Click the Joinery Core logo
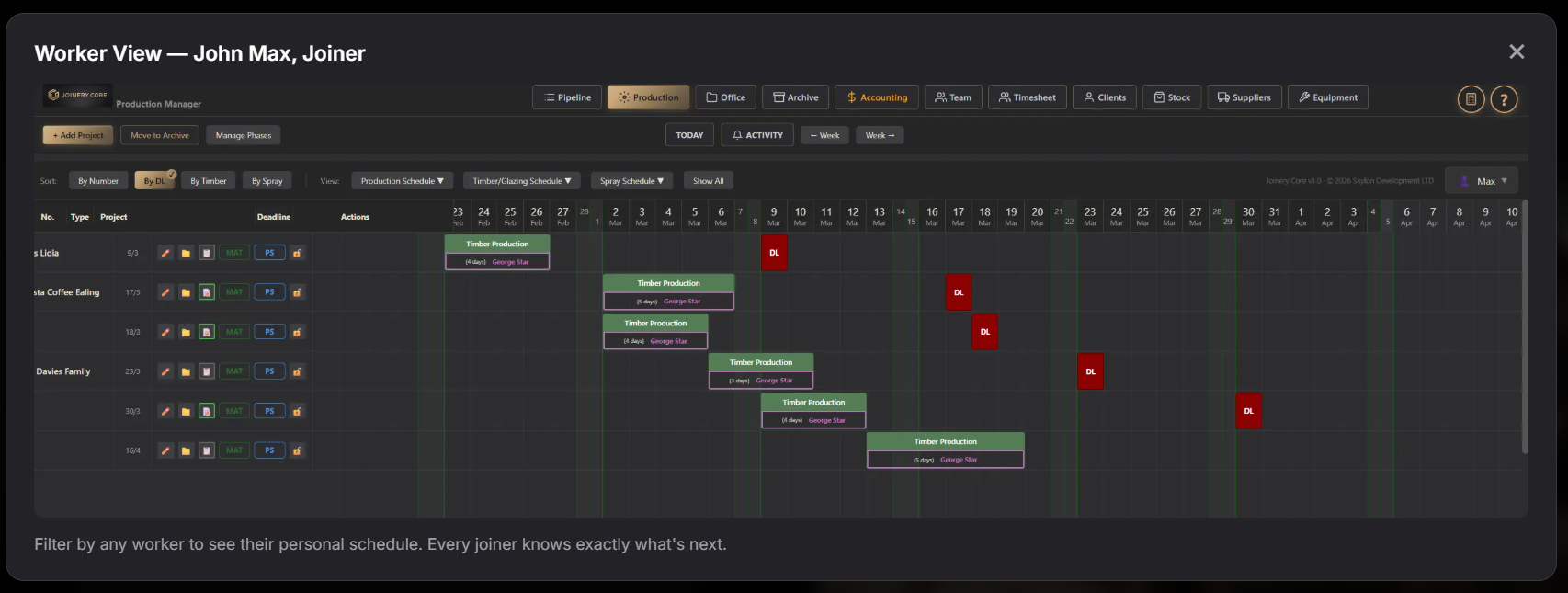 coord(77,95)
